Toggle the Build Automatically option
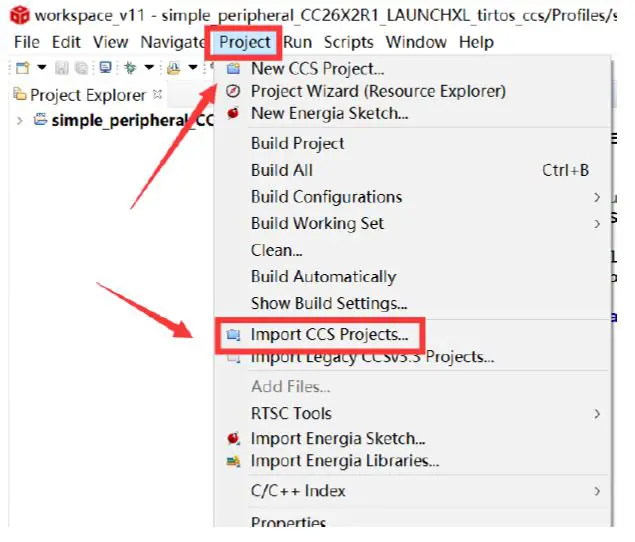 pyautogui.click(x=323, y=277)
